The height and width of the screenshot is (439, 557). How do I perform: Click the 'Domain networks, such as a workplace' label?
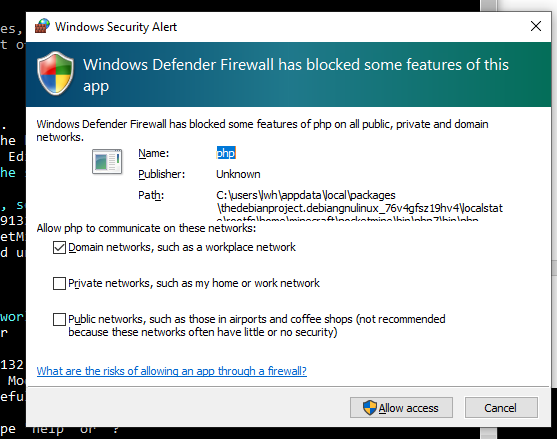(x=182, y=247)
